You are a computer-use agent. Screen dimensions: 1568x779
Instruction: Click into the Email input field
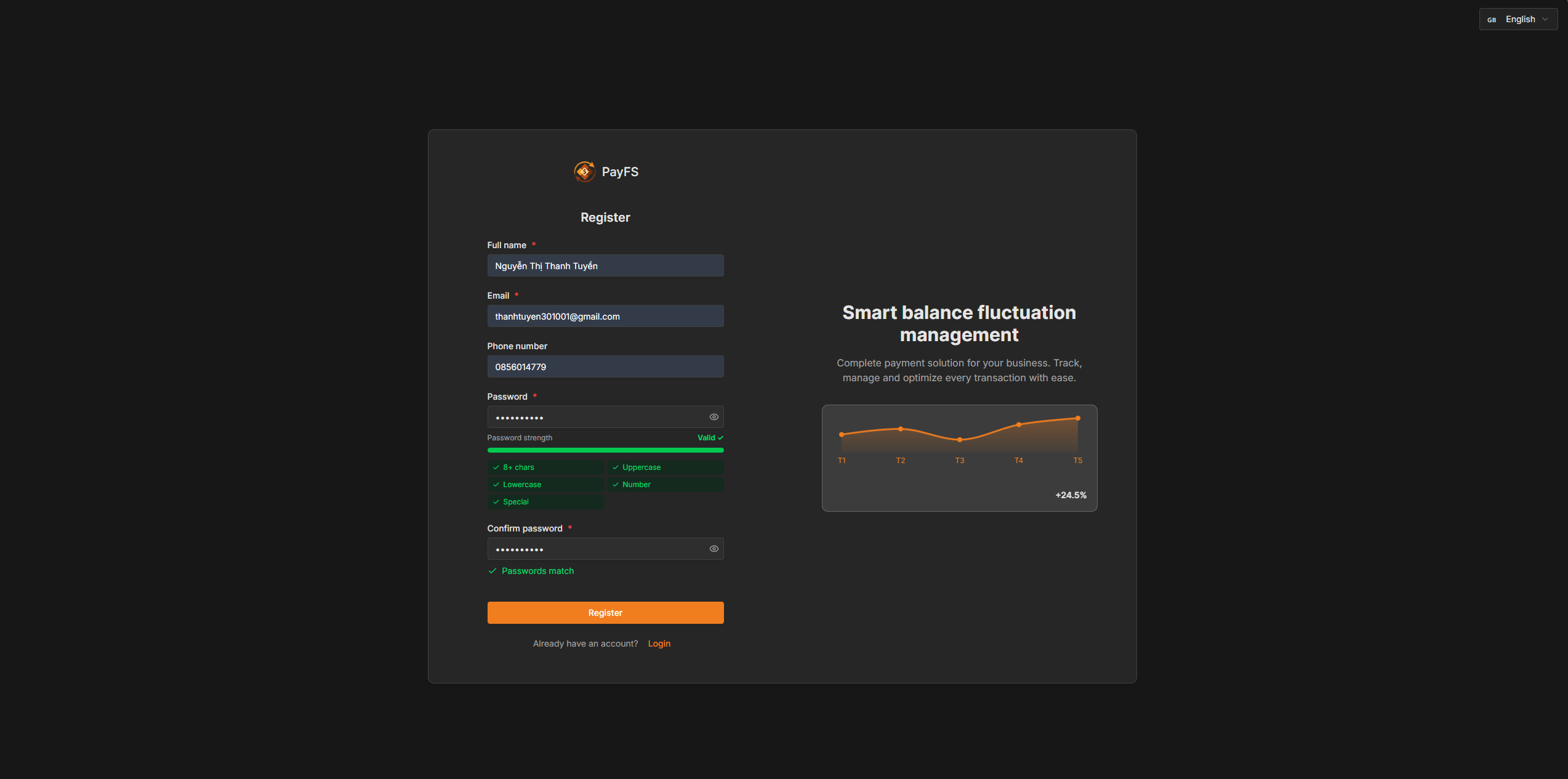click(605, 317)
